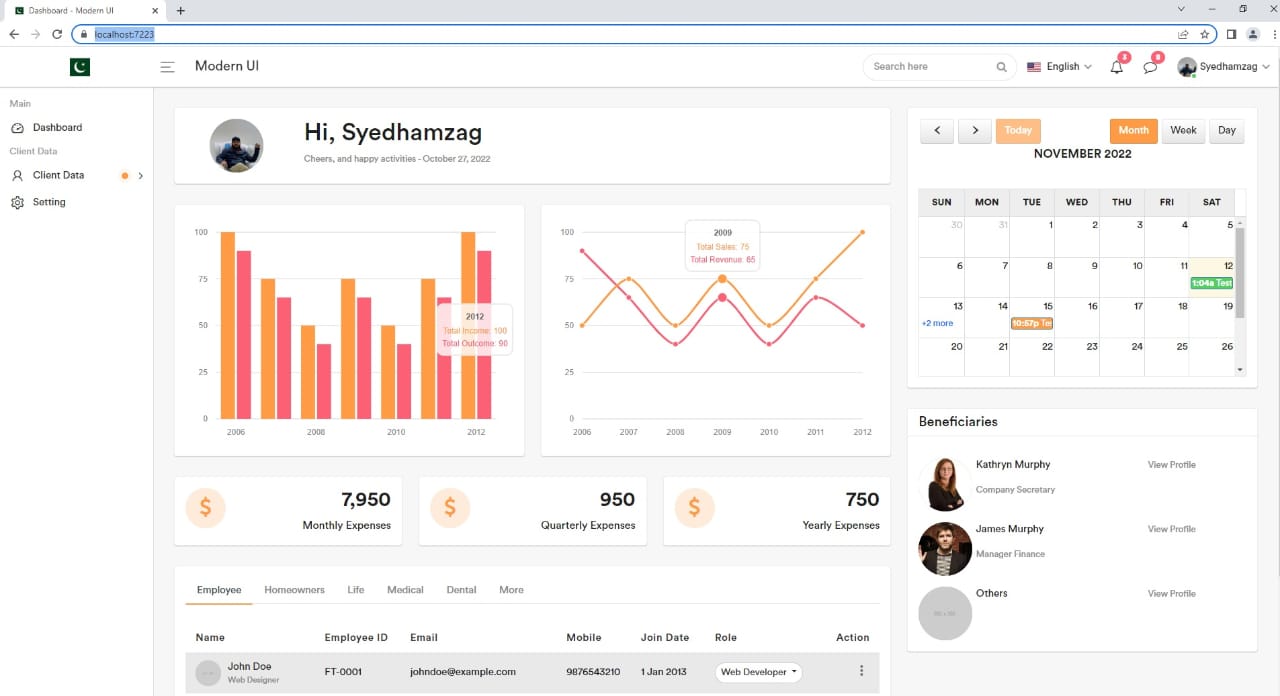Open the Medical tab

click(x=405, y=590)
